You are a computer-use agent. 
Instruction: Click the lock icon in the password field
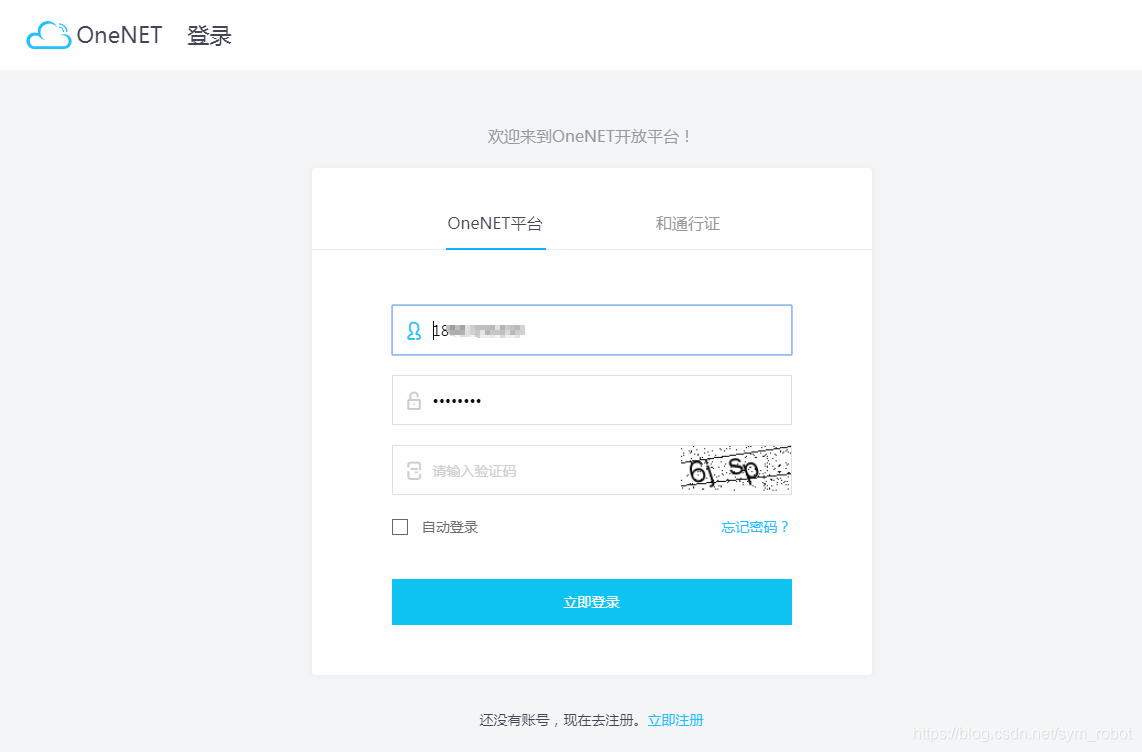[414, 400]
